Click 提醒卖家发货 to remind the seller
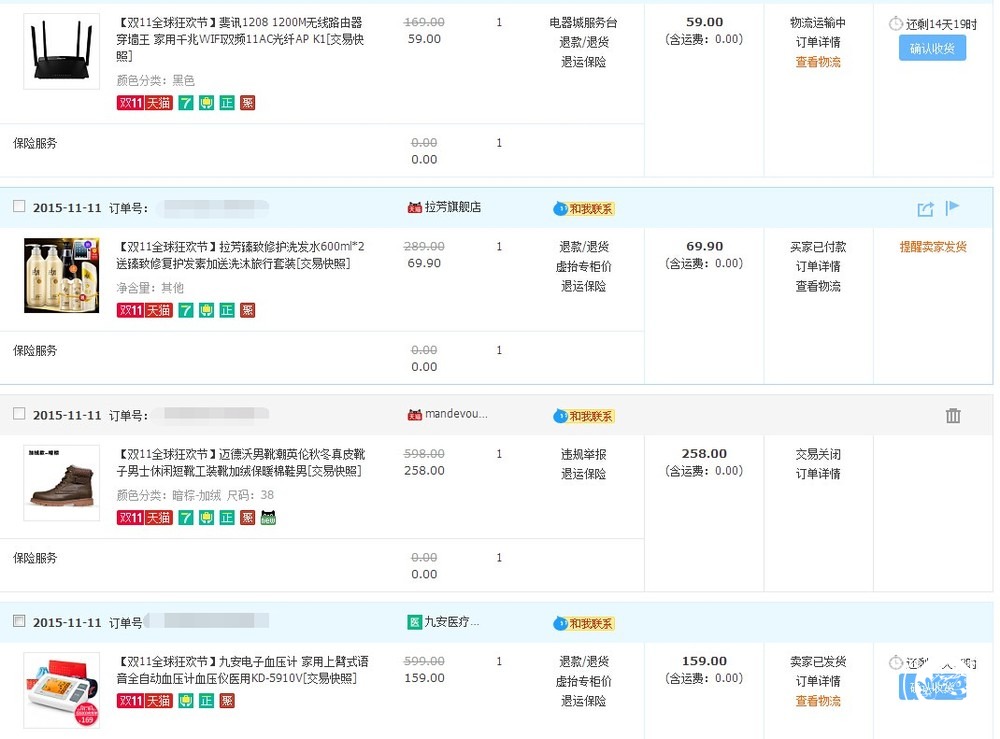This screenshot has width=1000, height=739. [933, 247]
